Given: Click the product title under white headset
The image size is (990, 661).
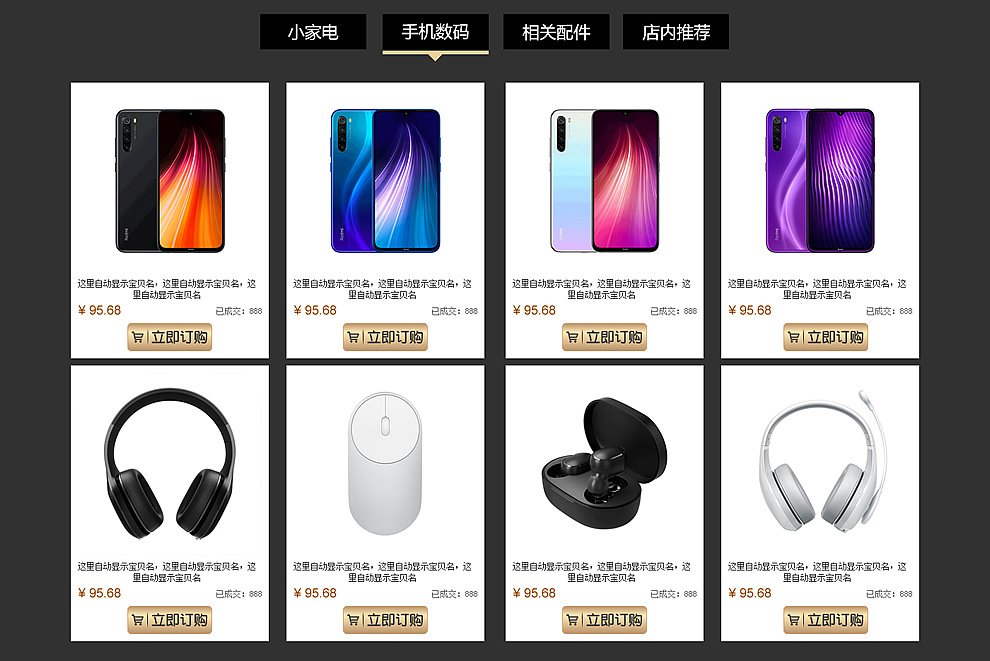Looking at the screenshot, I should (x=817, y=572).
